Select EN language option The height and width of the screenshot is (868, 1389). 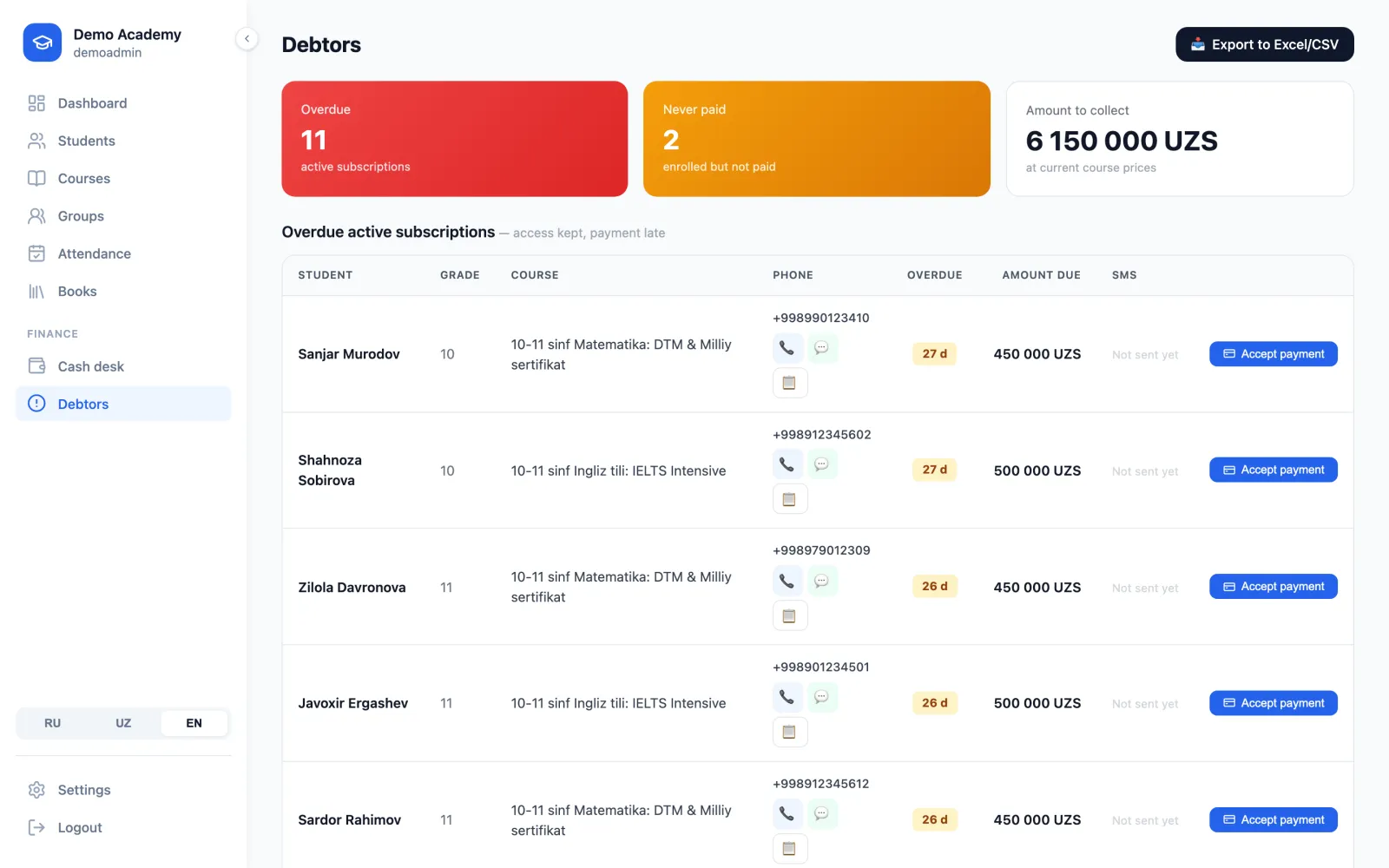point(194,723)
